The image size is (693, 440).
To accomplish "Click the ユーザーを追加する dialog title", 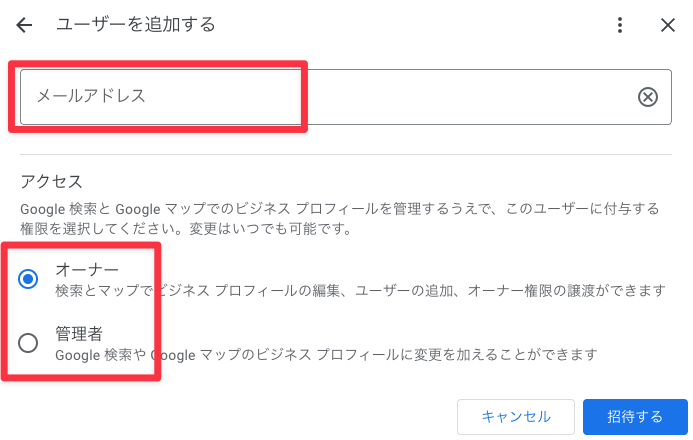I will click(x=135, y=24).
